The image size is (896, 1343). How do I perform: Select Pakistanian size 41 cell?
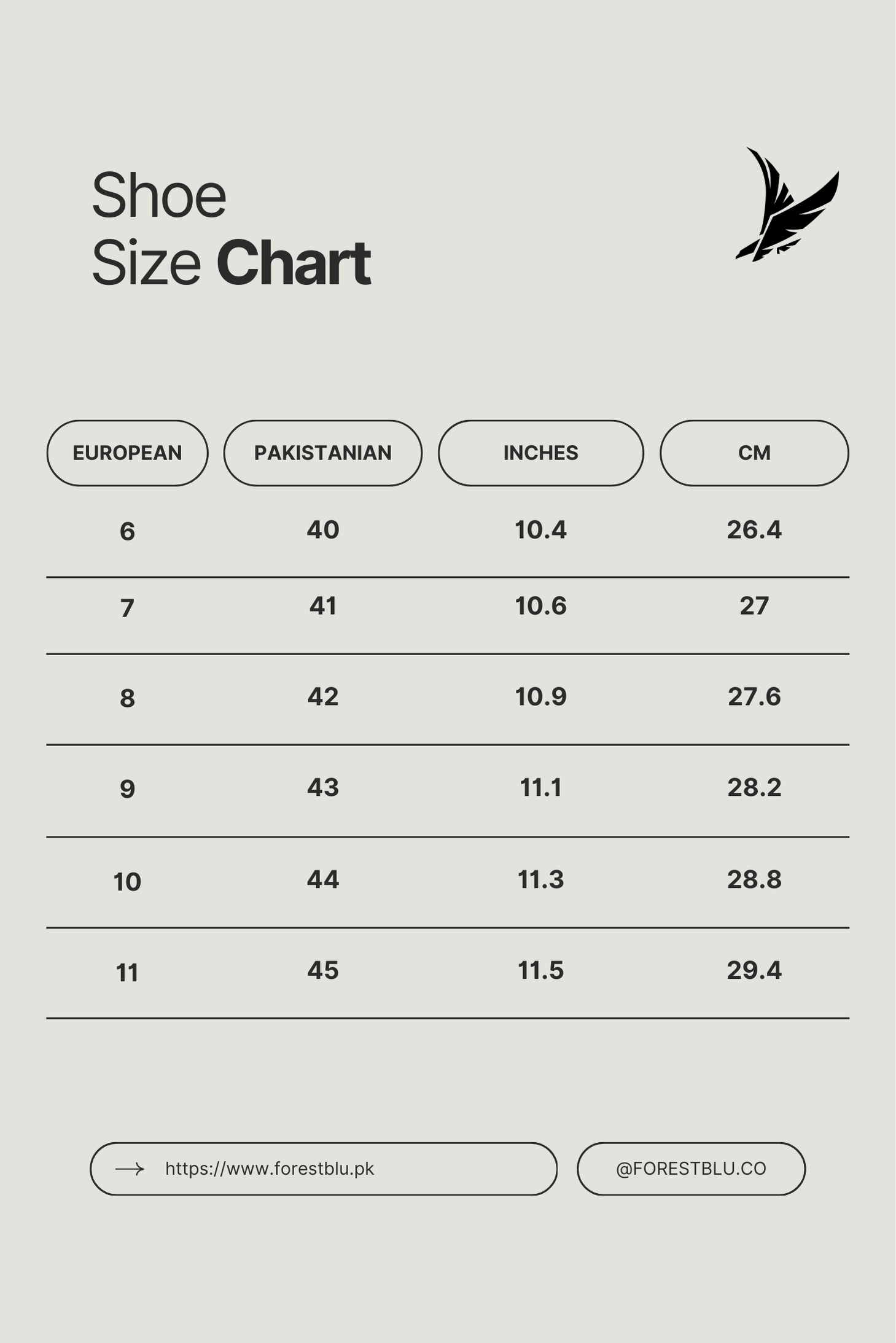pyautogui.click(x=323, y=606)
